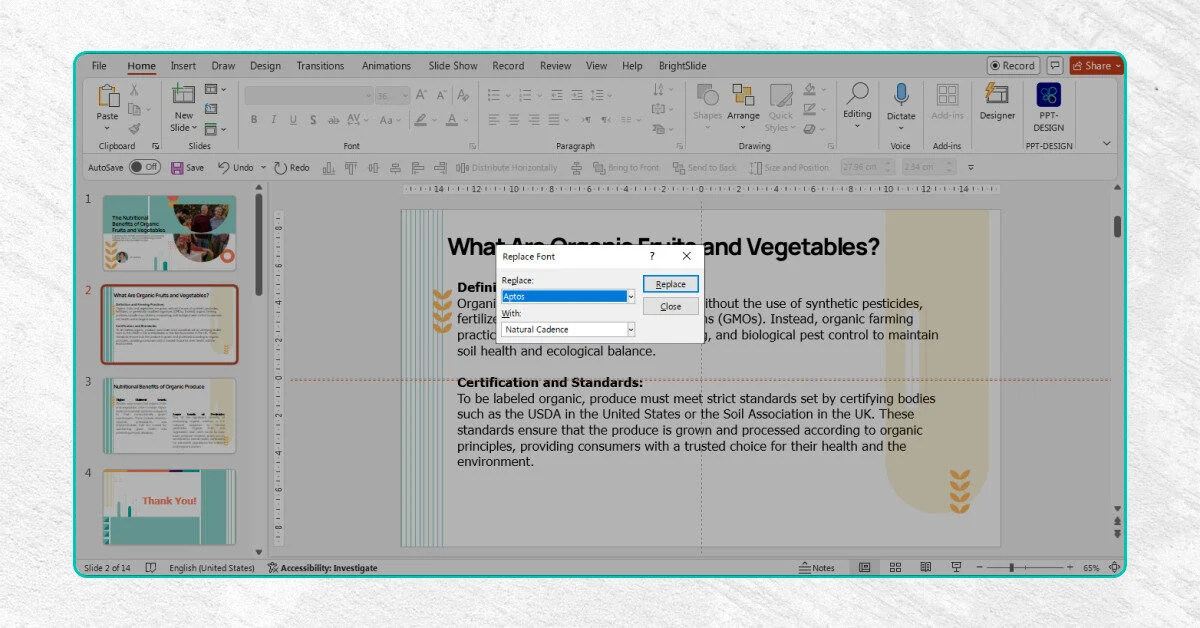Start Dictate with the microphone icon
1200x628 pixels.
[x=901, y=95]
